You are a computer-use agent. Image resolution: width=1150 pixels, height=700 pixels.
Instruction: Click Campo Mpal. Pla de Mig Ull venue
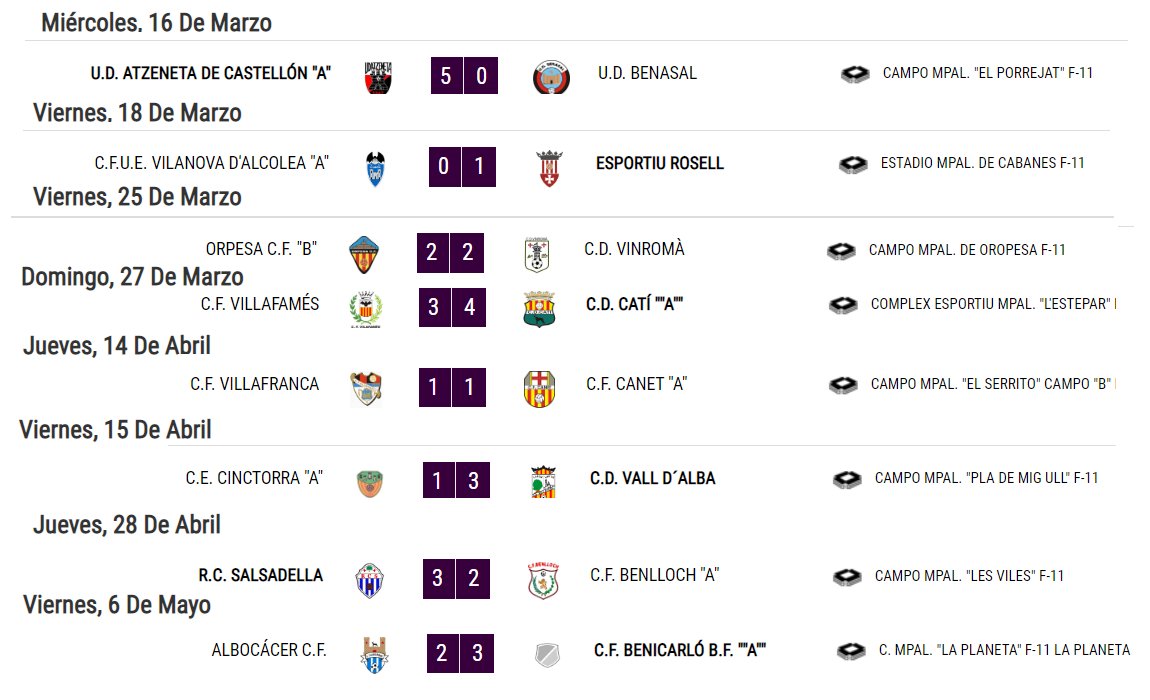click(x=986, y=478)
